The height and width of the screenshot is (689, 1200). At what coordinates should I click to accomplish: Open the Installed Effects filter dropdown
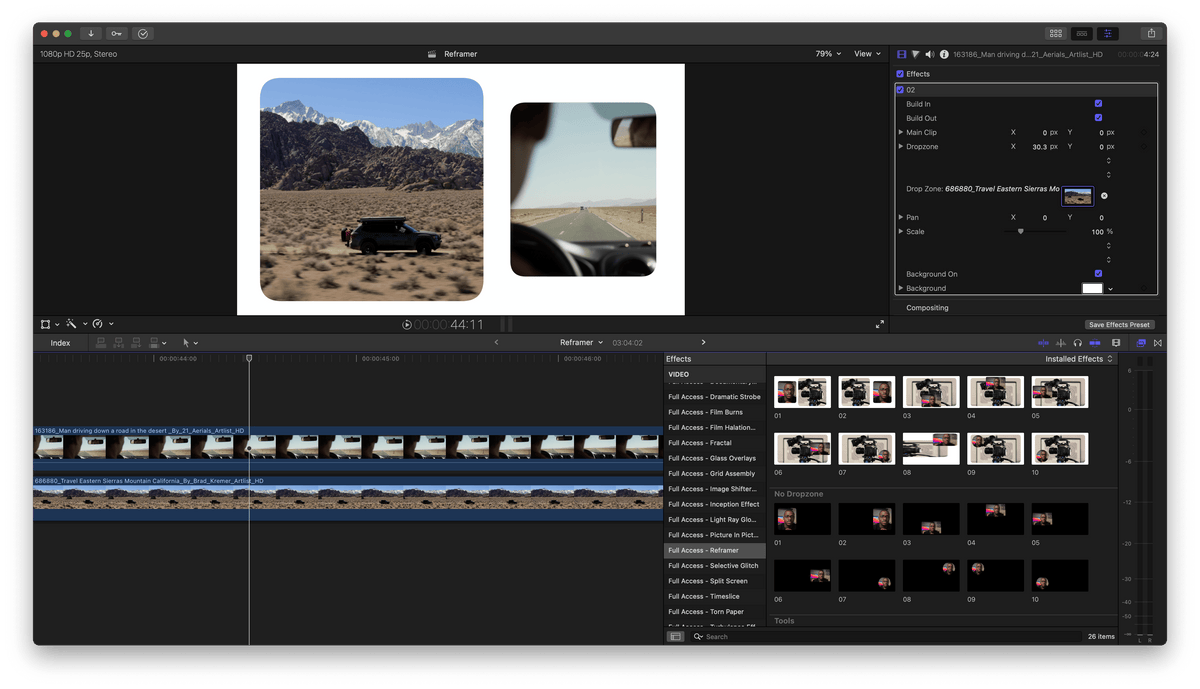point(1079,359)
